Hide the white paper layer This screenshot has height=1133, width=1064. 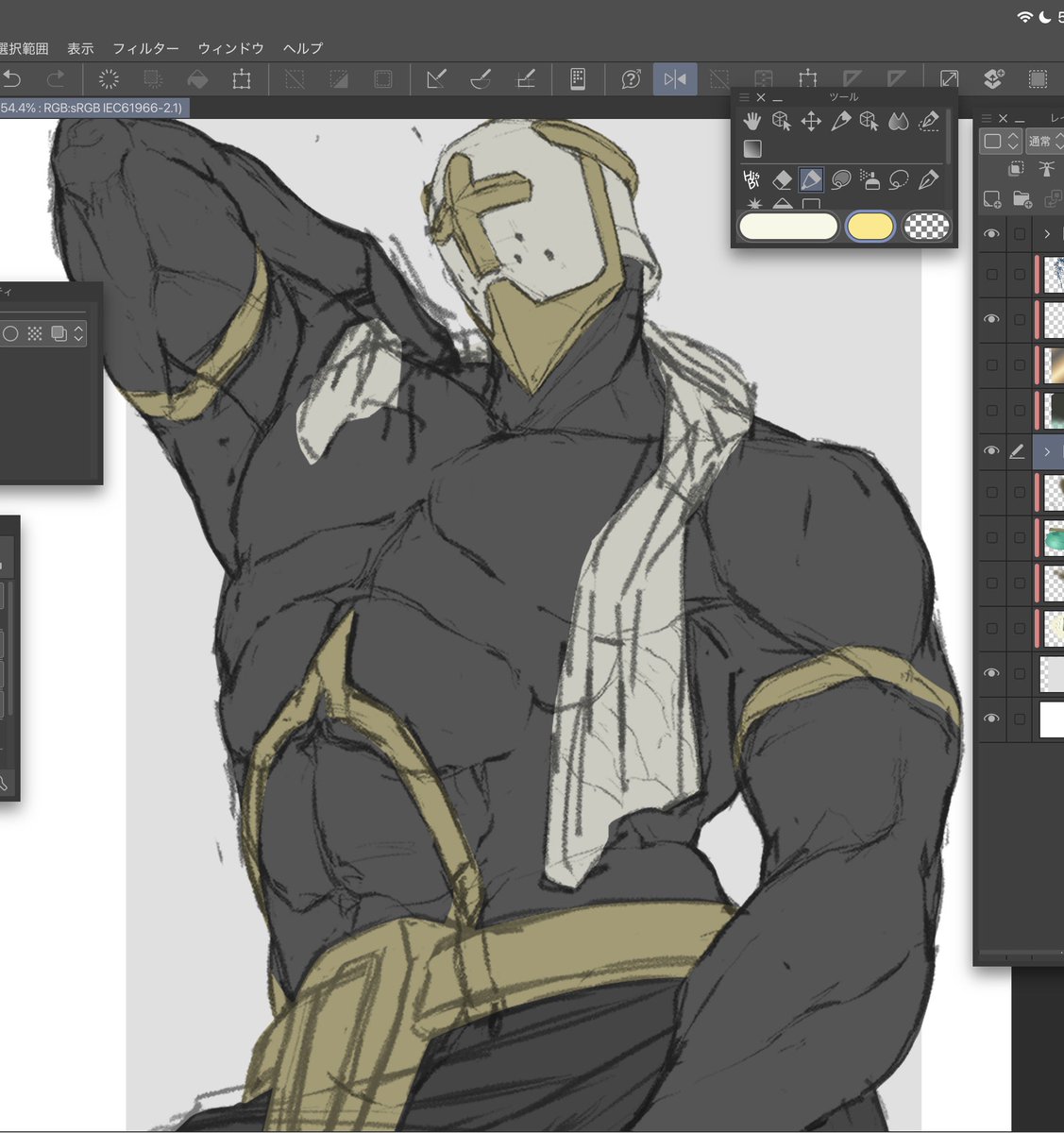(x=991, y=719)
